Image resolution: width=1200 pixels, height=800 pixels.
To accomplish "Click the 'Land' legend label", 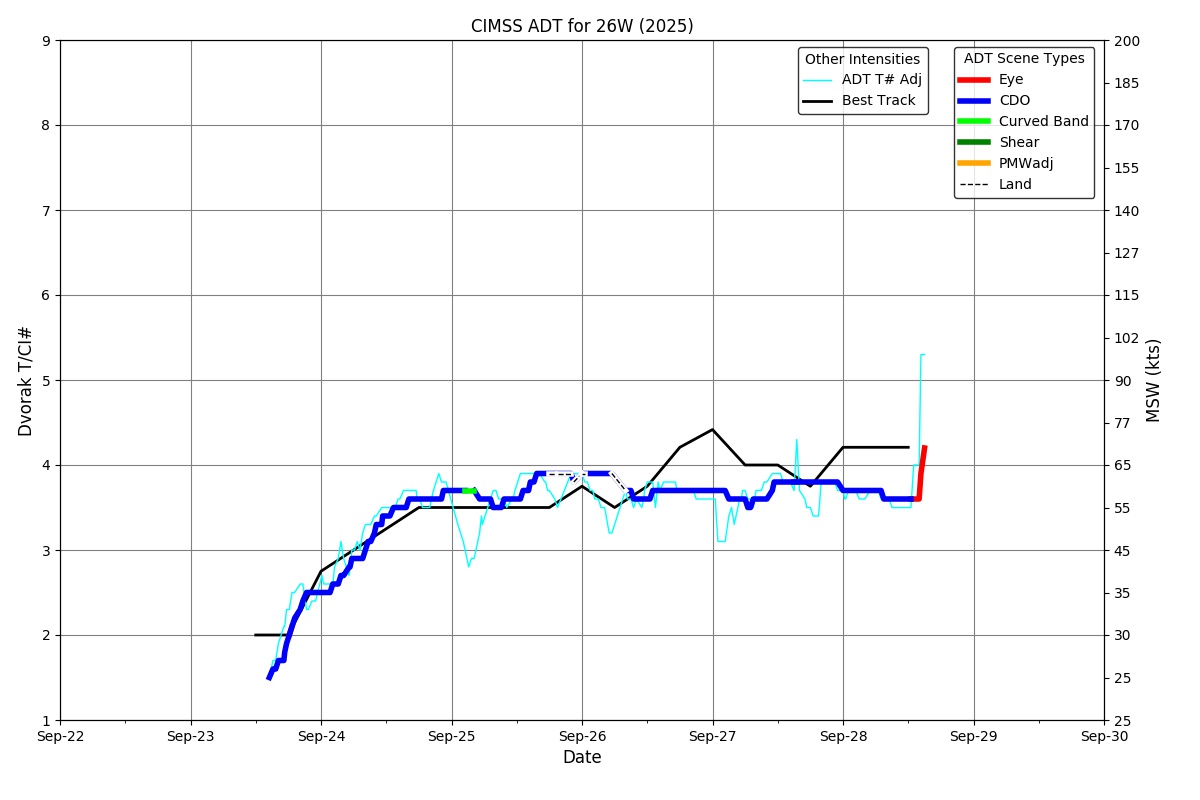I will click(x=1015, y=184).
